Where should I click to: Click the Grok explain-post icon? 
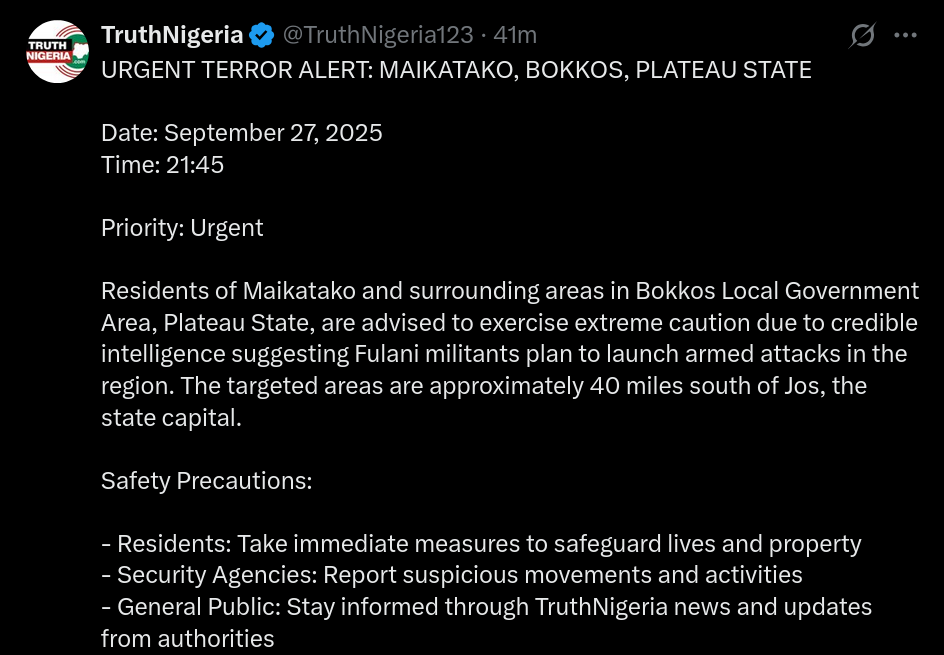click(x=862, y=36)
